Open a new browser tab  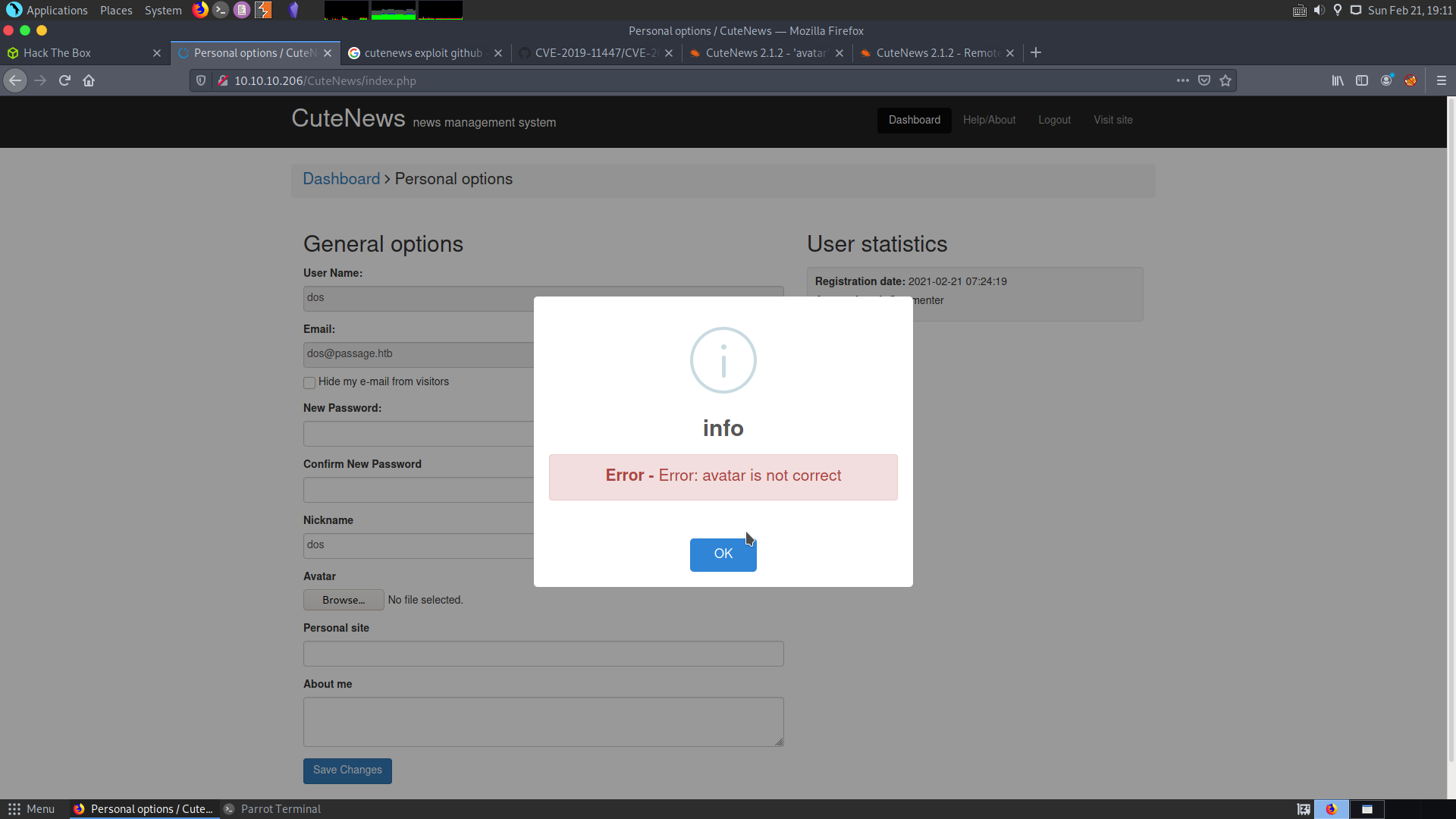1036,52
